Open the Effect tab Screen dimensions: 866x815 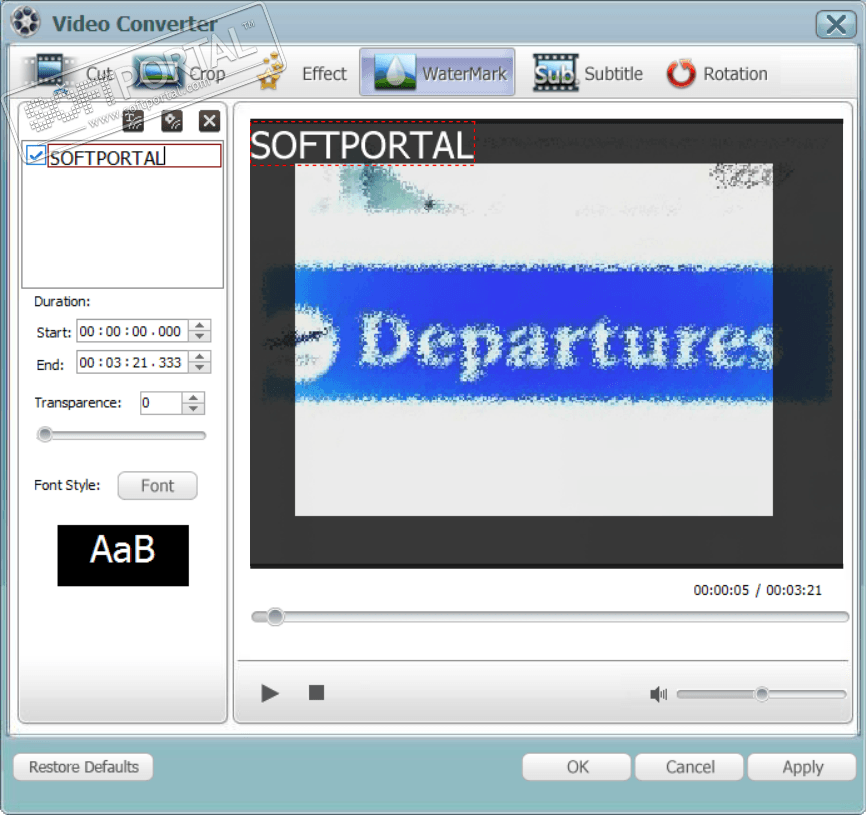pyautogui.click(x=303, y=72)
